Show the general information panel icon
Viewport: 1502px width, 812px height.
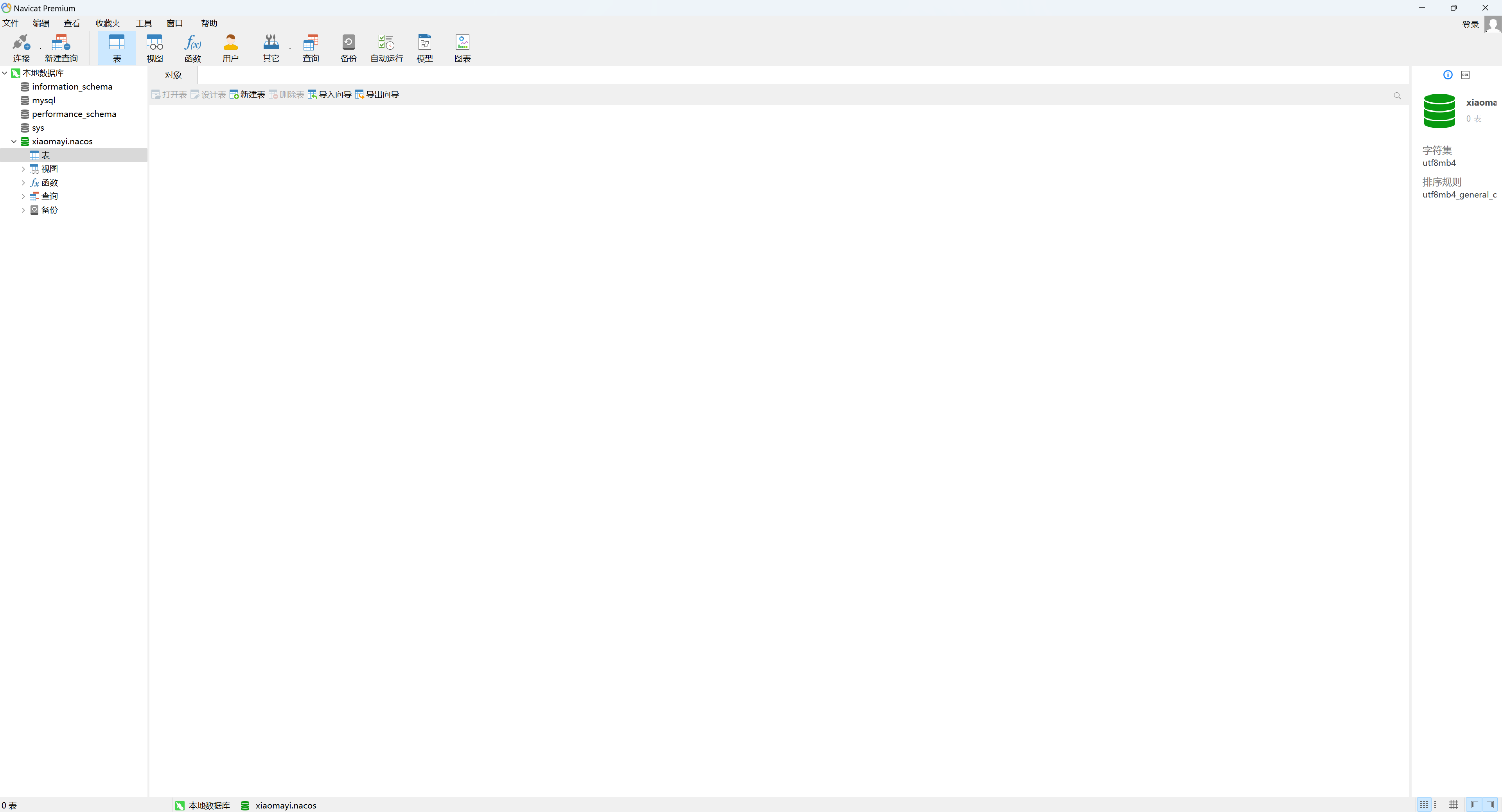pos(1448,75)
